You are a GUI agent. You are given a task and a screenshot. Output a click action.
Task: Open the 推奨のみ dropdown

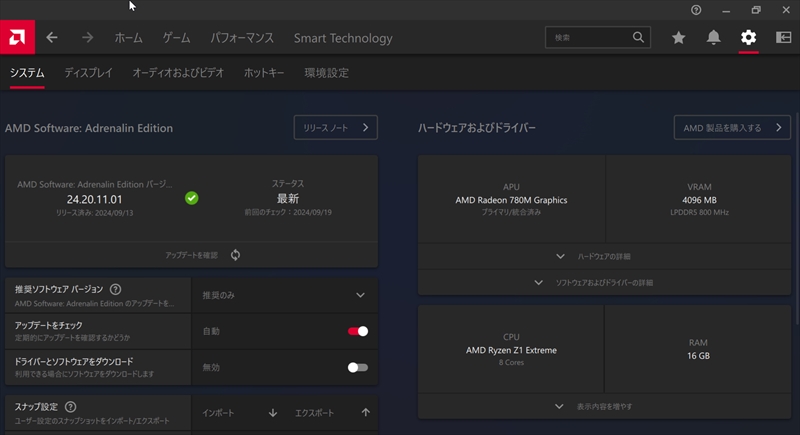[285, 295]
